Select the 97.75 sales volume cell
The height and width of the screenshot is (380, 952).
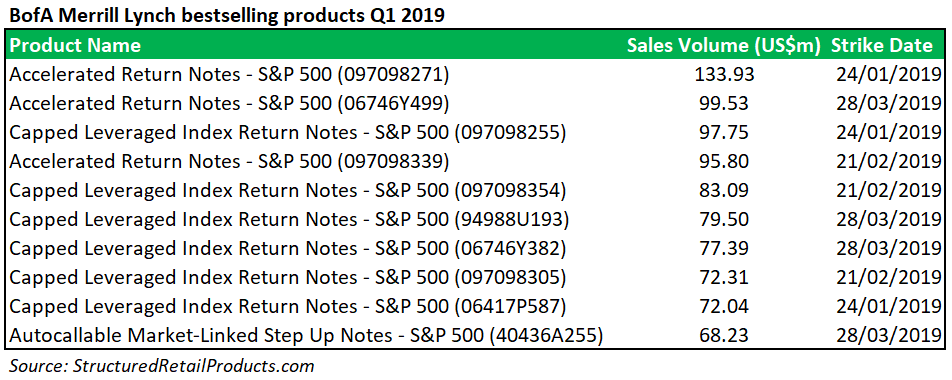[x=724, y=132]
